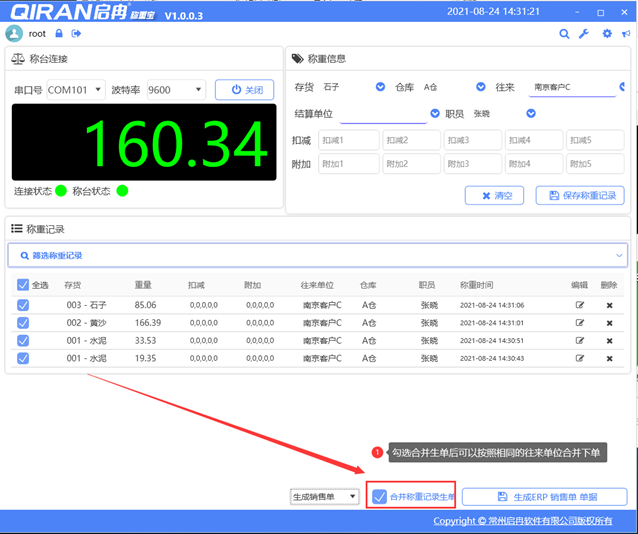Image resolution: width=638 pixels, height=534 pixels.
Task: Toggle the 全选 select-all checkbox
Action: (23, 285)
